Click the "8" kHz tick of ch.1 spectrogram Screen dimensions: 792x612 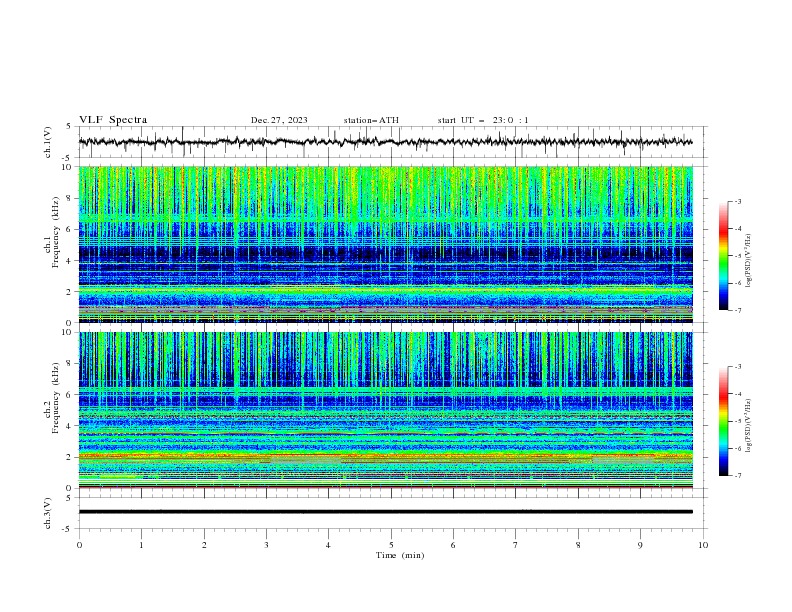point(69,198)
